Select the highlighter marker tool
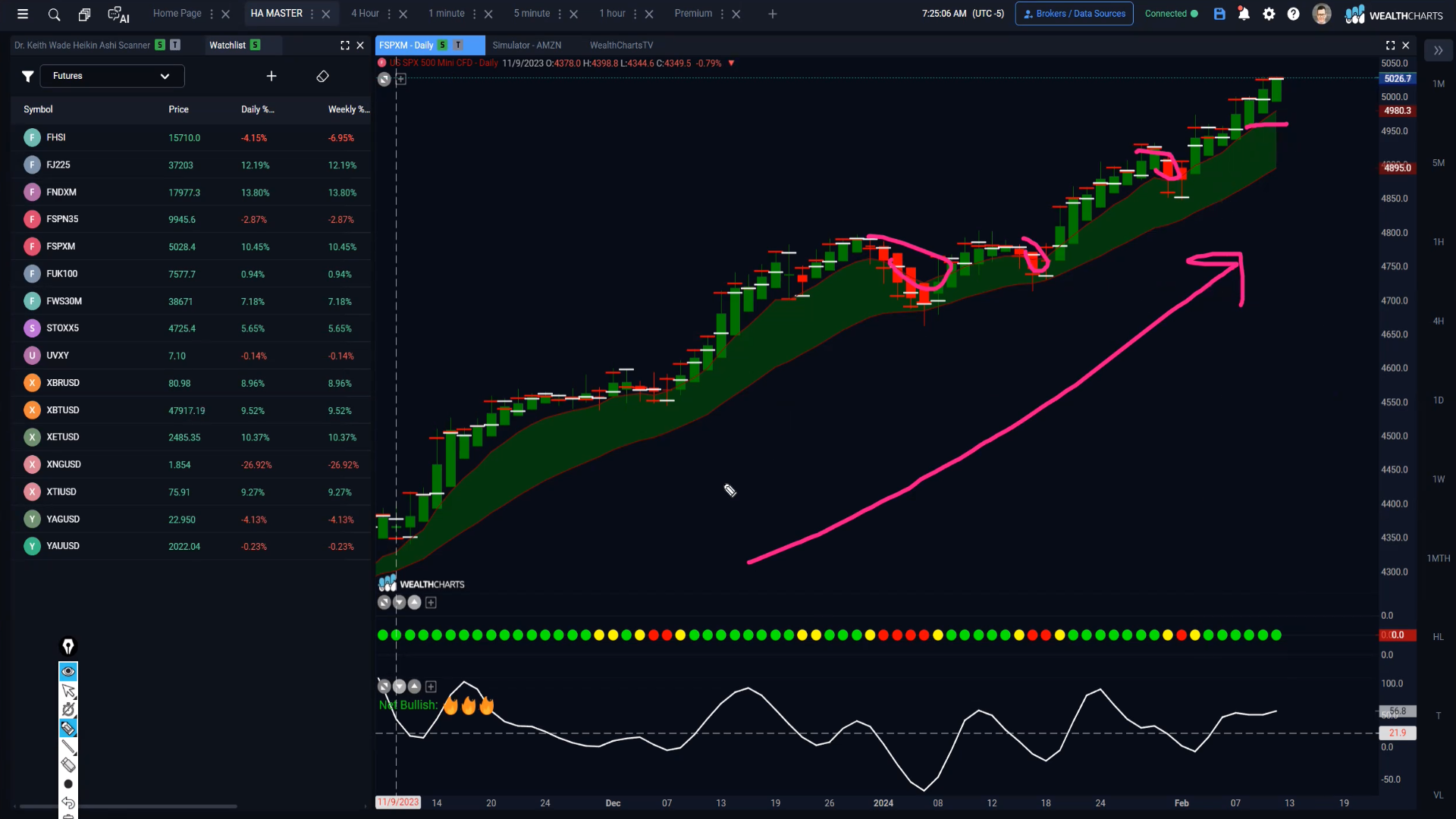 pyautogui.click(x=68, y=728)
